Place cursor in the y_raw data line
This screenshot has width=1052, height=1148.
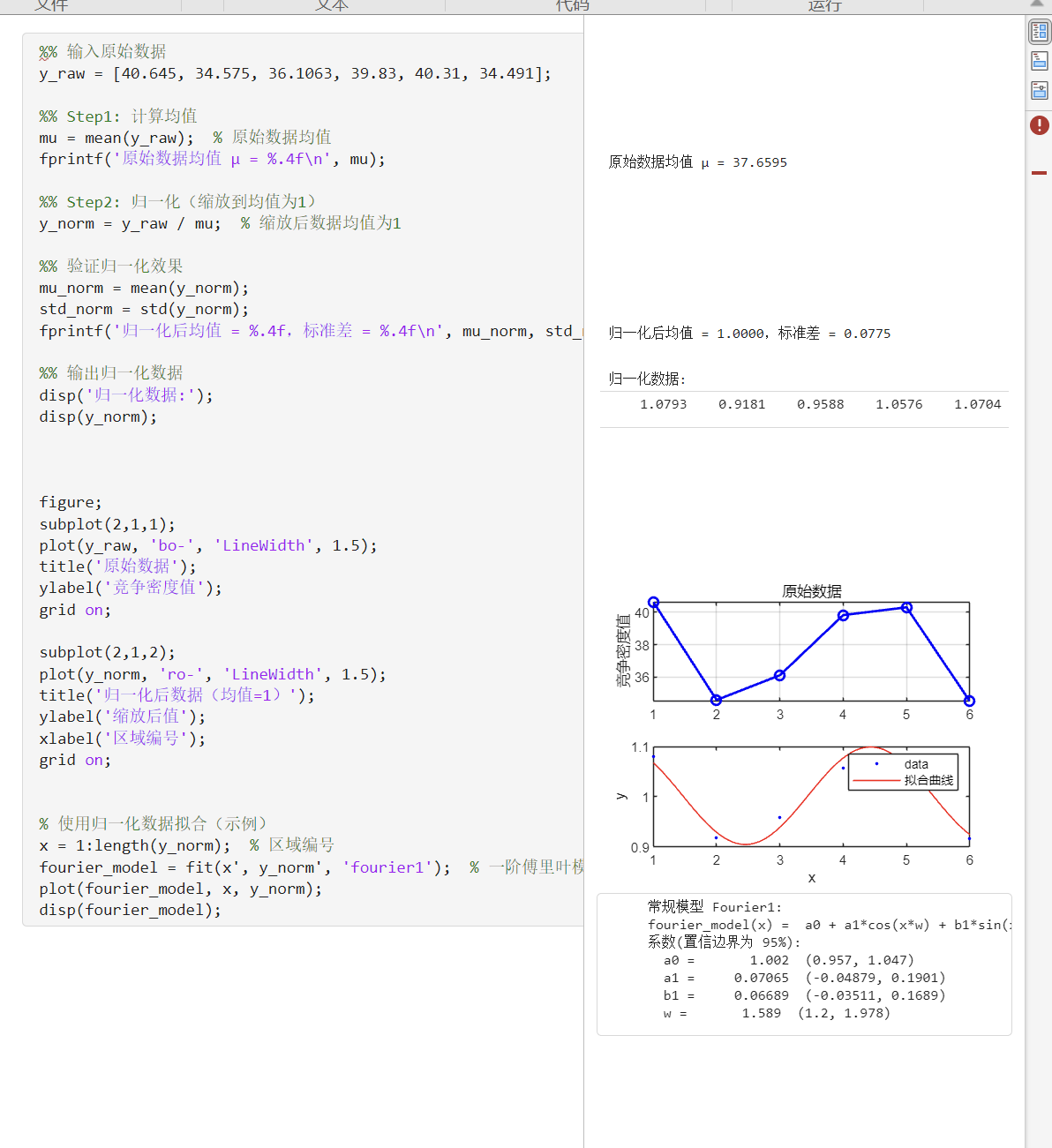(x=295, y=74)
